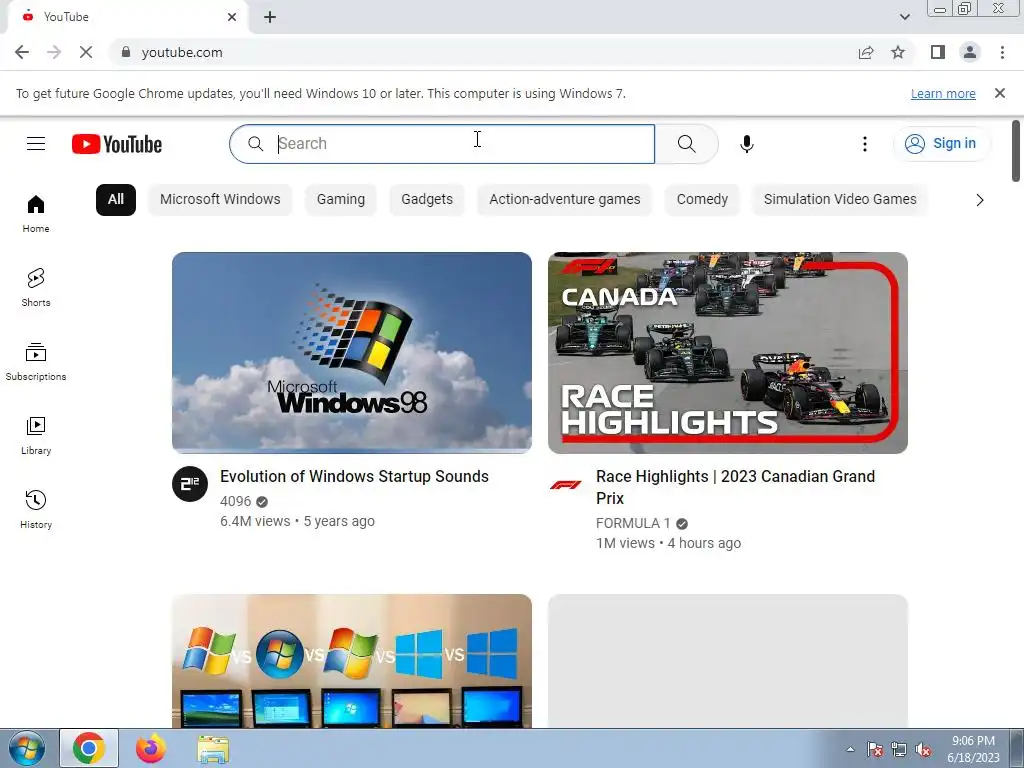
Task: Open a new tab with plus button
Action: point(270,17)
